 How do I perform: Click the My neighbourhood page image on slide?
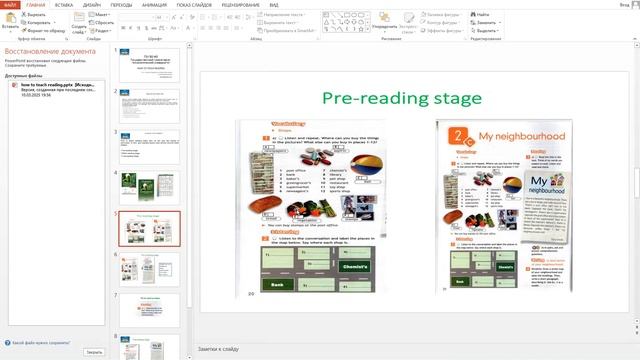tap(504, 205)
